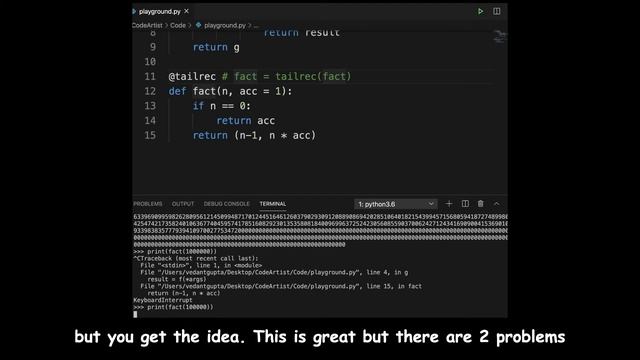This screenshot has height=360, width=640.
Task: Click 'Traceback (most recent call last)' line
Action: coord(199,258)
